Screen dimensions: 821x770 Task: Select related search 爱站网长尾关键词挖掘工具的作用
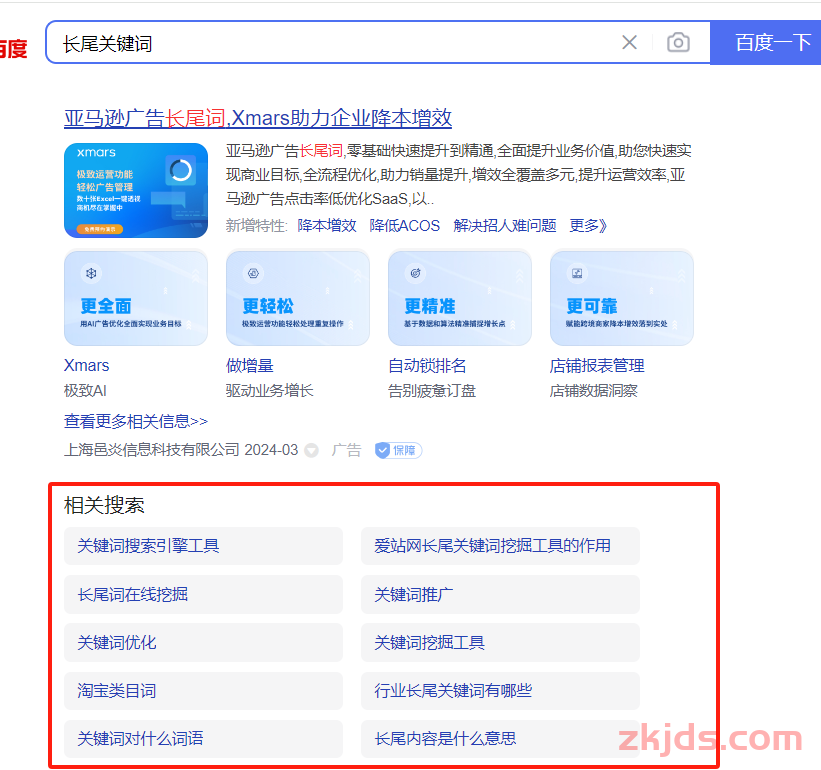pyautogui.click(x=500, y=546)
